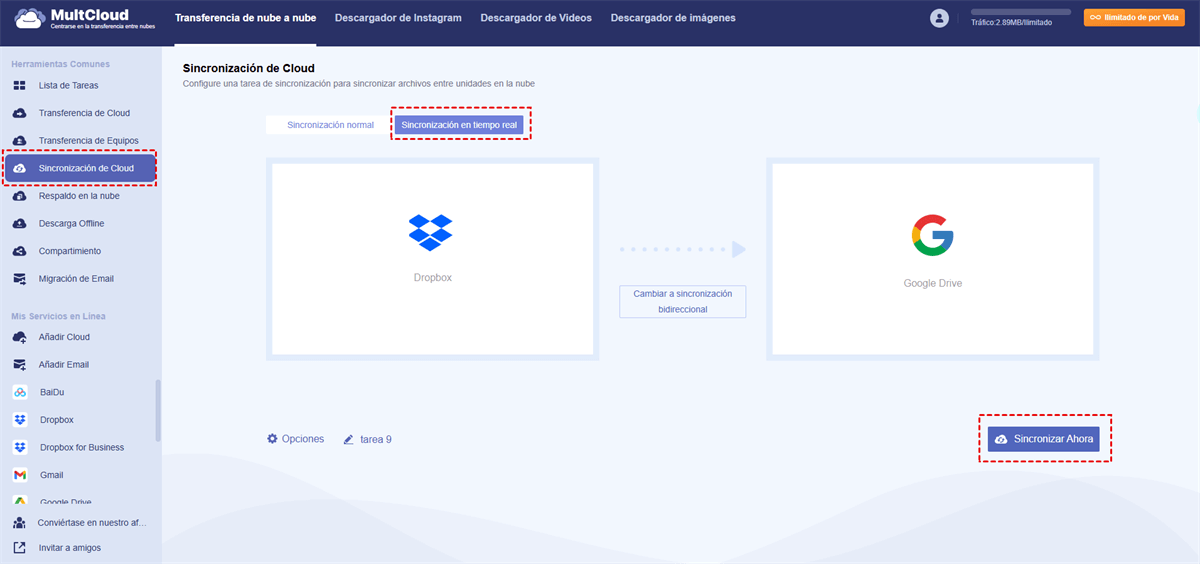This screenshot has width=1200, height=564.
Task: Open Transferencia de nube a nube tab
Action: pos(245,18)
